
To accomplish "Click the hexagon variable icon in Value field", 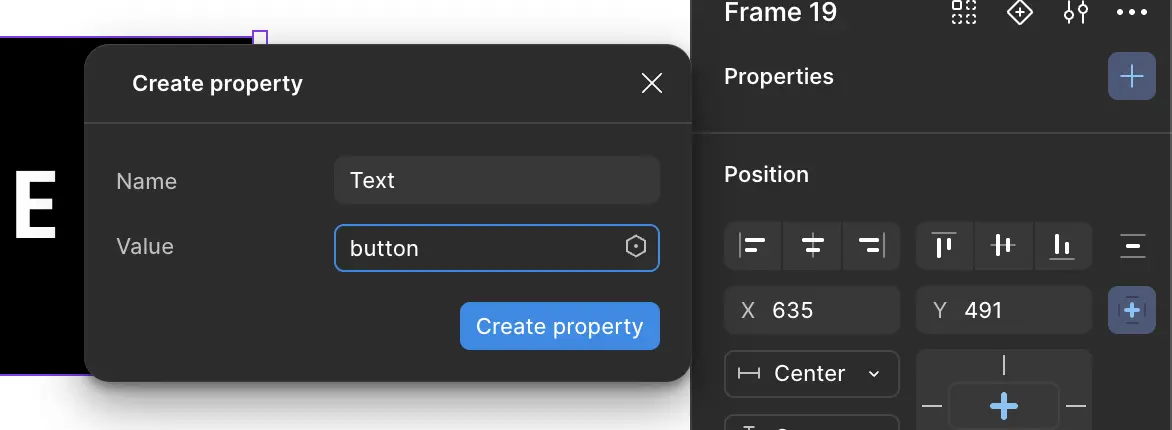I will click(x=635, y=247).
